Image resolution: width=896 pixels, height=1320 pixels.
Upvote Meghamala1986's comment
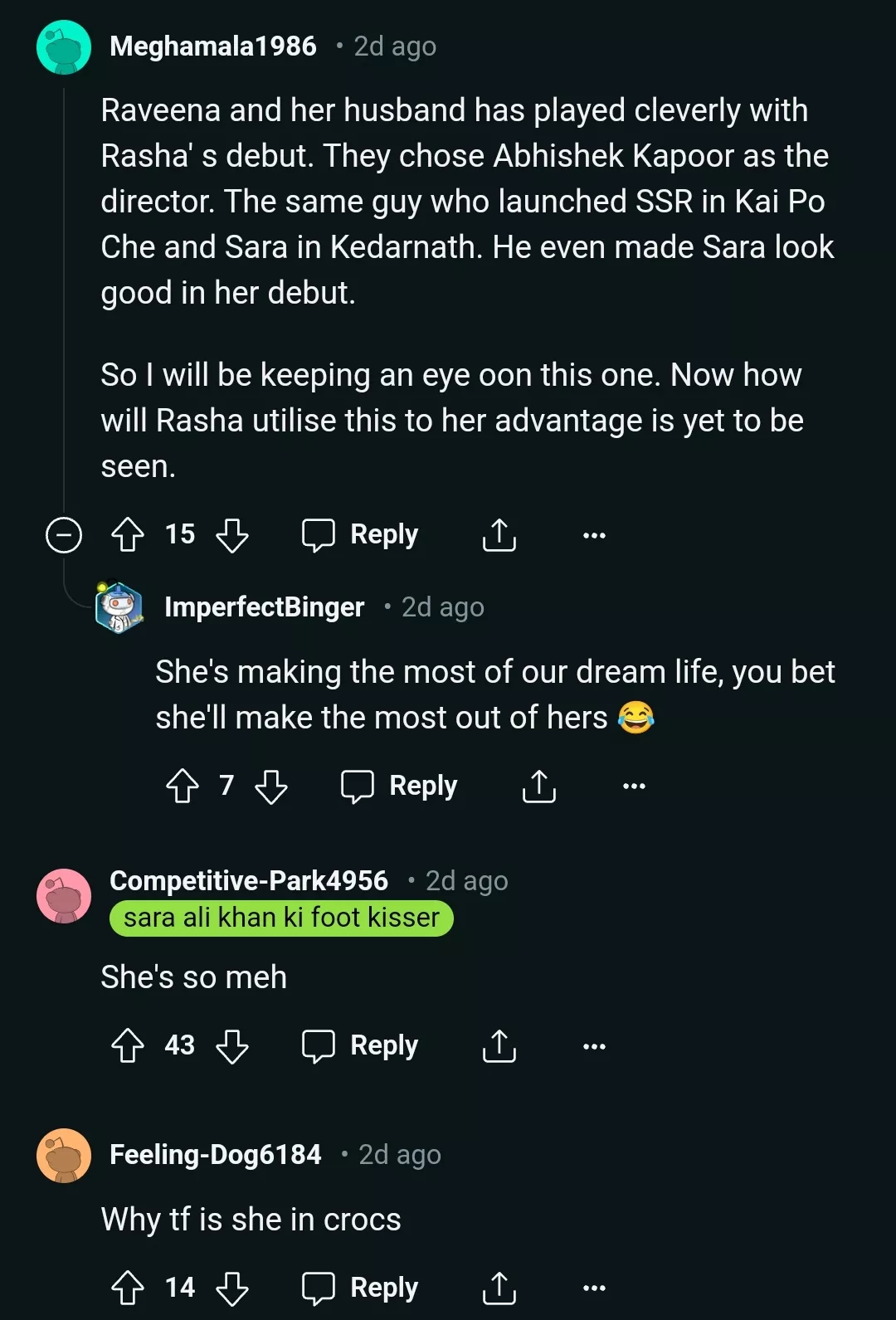[x=128, y=535]
